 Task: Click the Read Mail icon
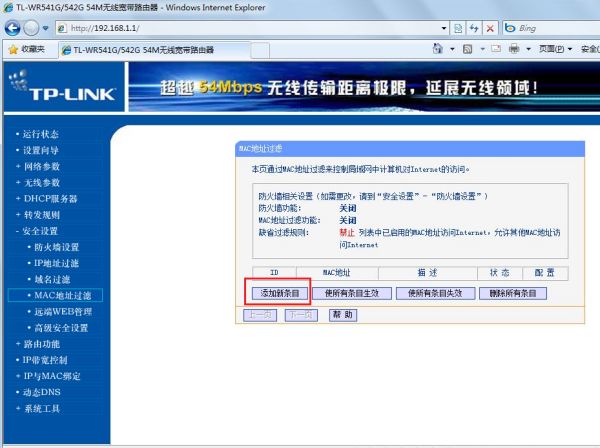pyautogui.click(x=496, y=49)
